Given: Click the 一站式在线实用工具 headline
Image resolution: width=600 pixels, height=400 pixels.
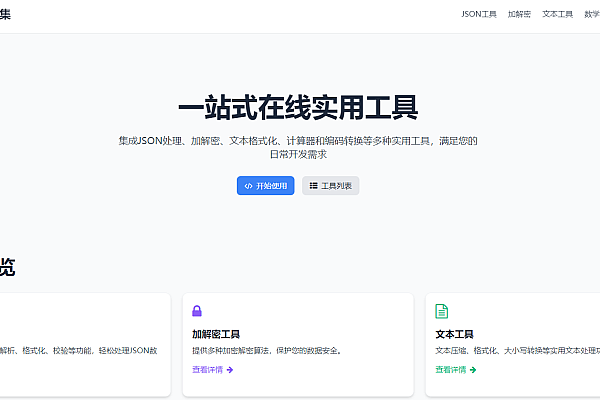Looking at the screenshot, I should point(298,108).
